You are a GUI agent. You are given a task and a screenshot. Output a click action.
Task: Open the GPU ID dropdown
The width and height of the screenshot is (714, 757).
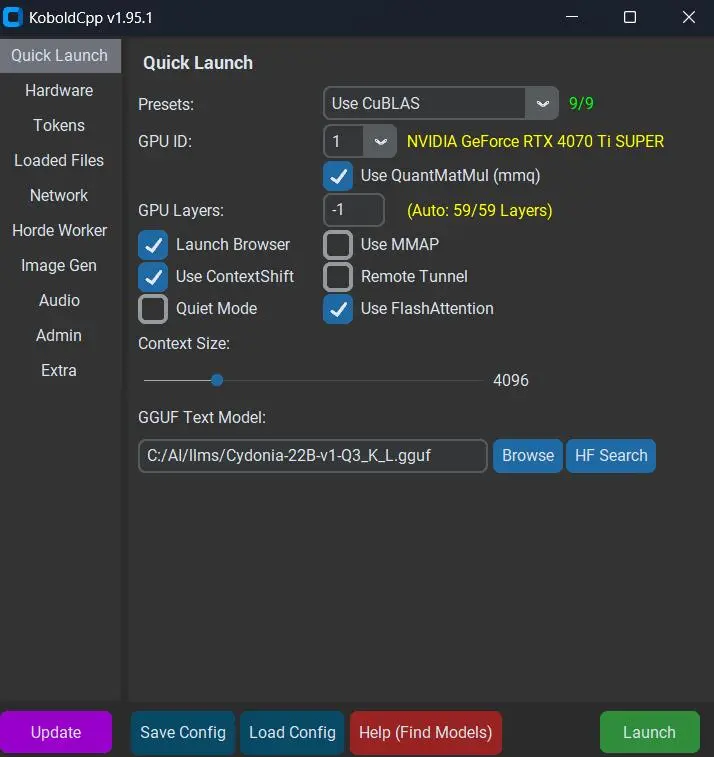click(x=360, y=141)
